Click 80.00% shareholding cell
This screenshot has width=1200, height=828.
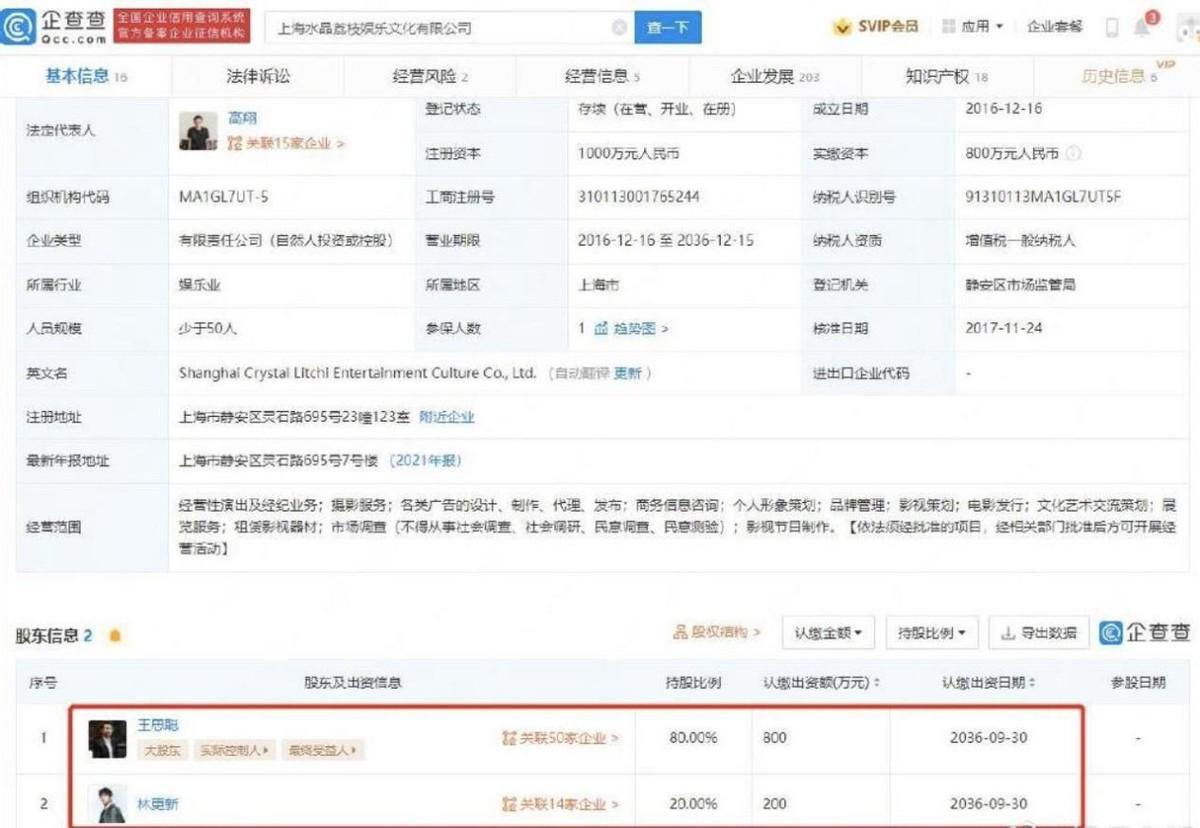point(692,738)
